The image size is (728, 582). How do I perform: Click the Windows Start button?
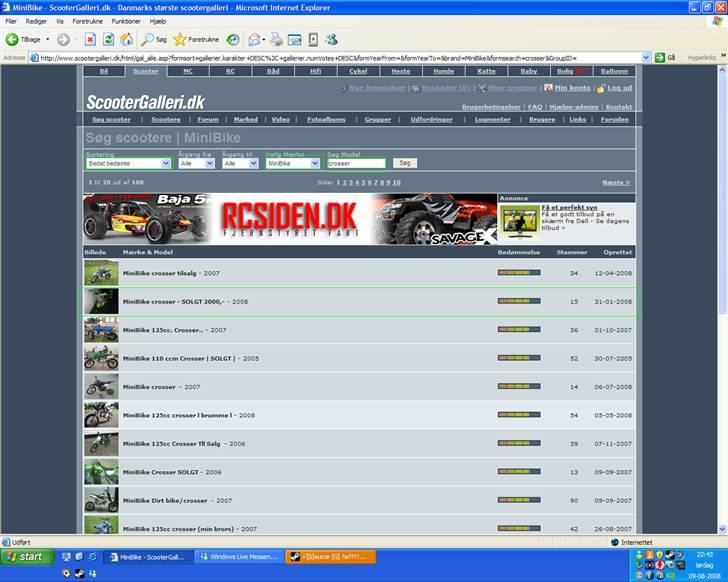point(24,557)
